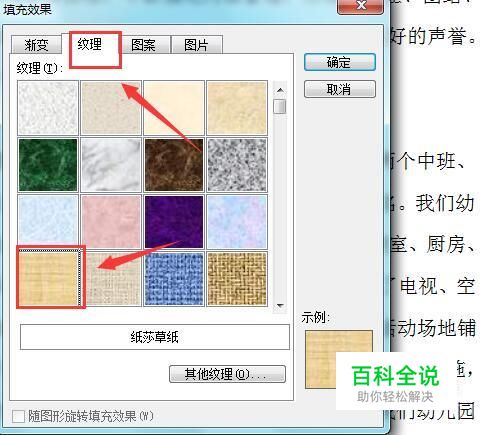Click the texture list scrollbar thumb
The width and height of the screenshot is (482, 435).
[x=280, y=107]
